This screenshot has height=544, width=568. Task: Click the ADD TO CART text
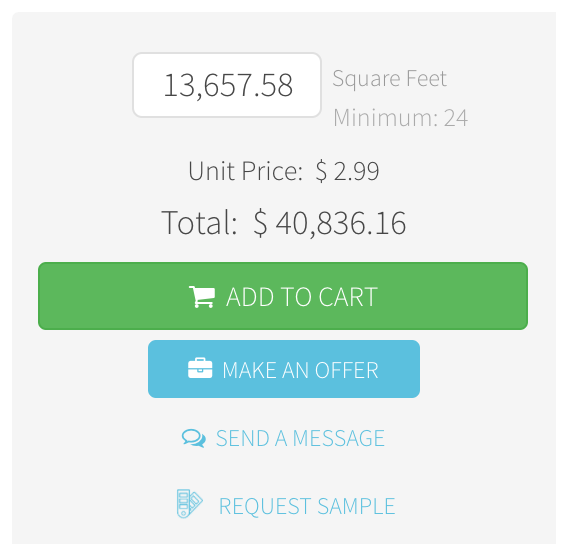(302, 297)
